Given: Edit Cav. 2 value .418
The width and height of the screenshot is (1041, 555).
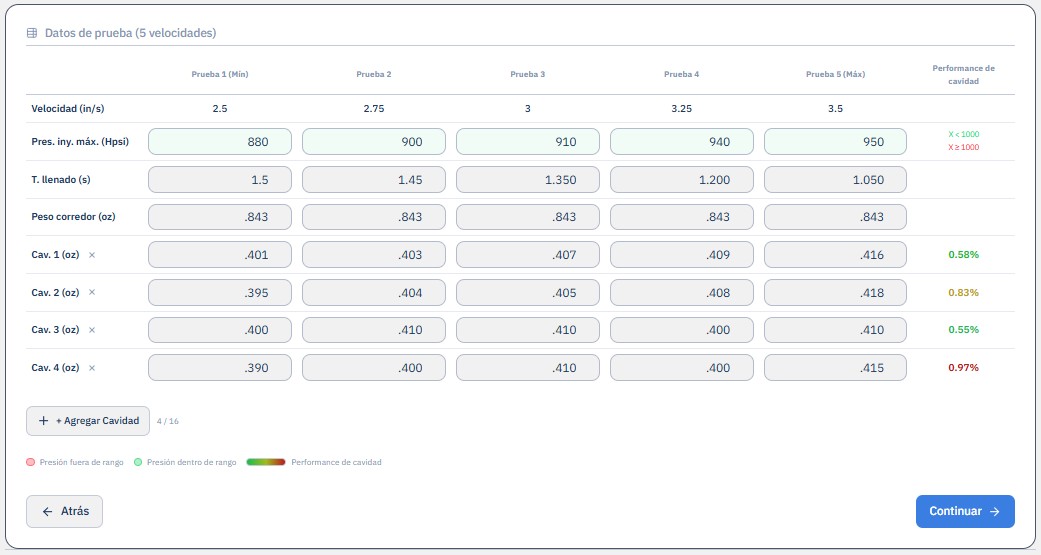Looking at the screenshot, I should 835,293.
